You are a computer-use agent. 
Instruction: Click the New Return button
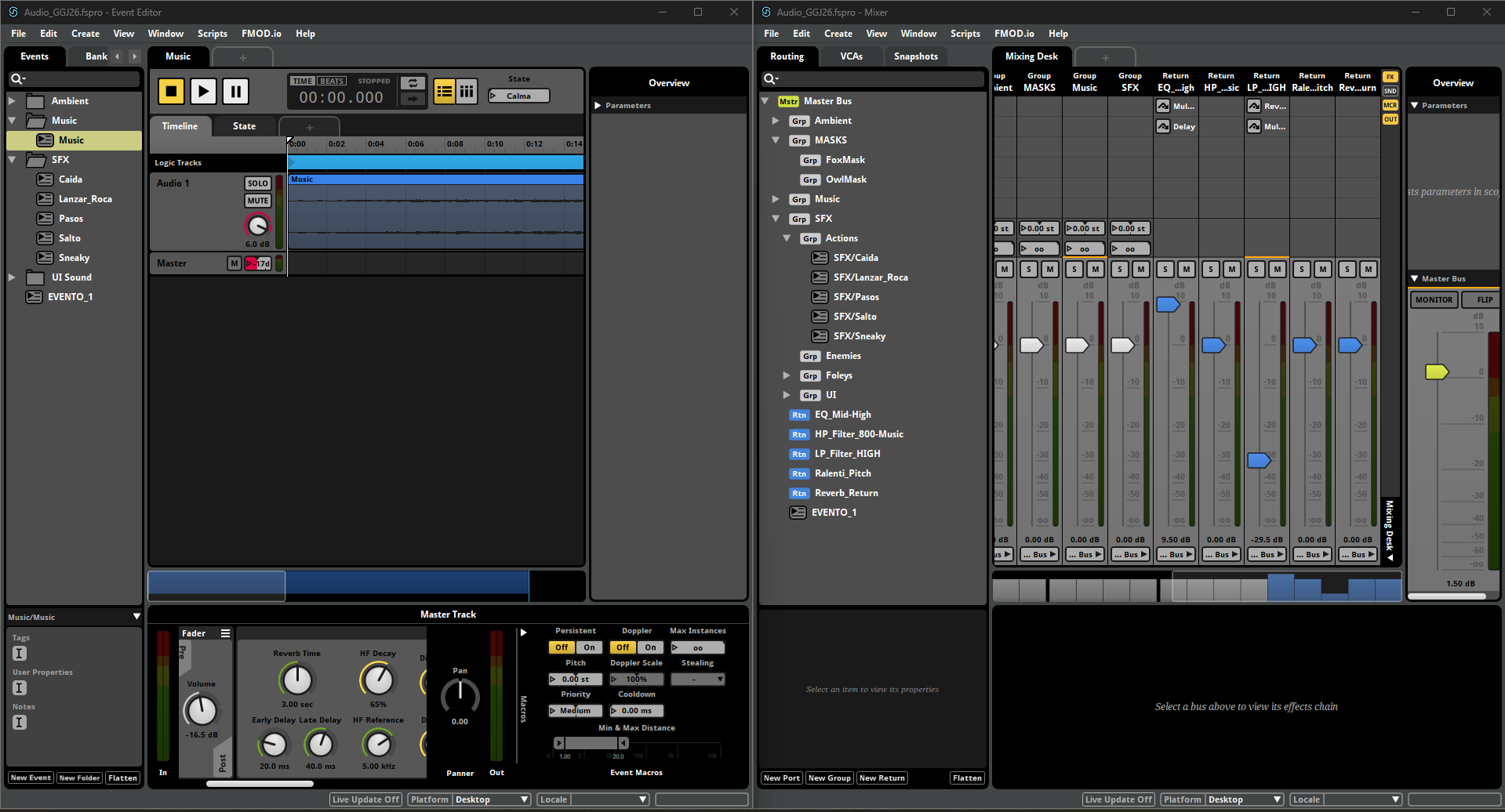882,778
